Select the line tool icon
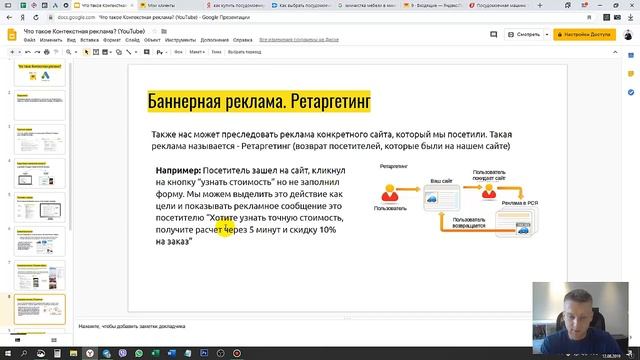 (129, 52)
